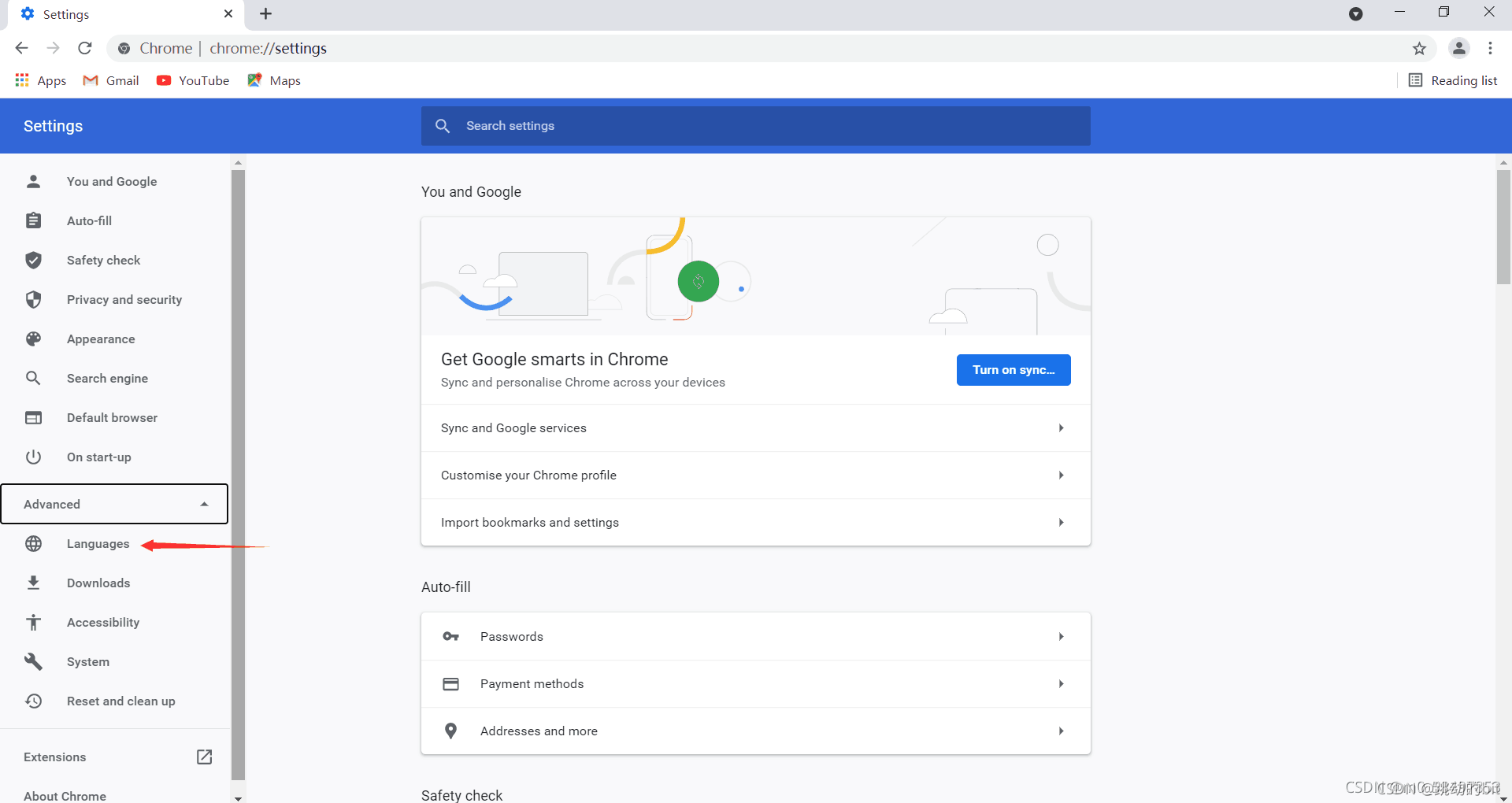Click the Downloads arrow icon
Image resolution: width=1512 pixels, height=803 pixels.
click(33, 583)
